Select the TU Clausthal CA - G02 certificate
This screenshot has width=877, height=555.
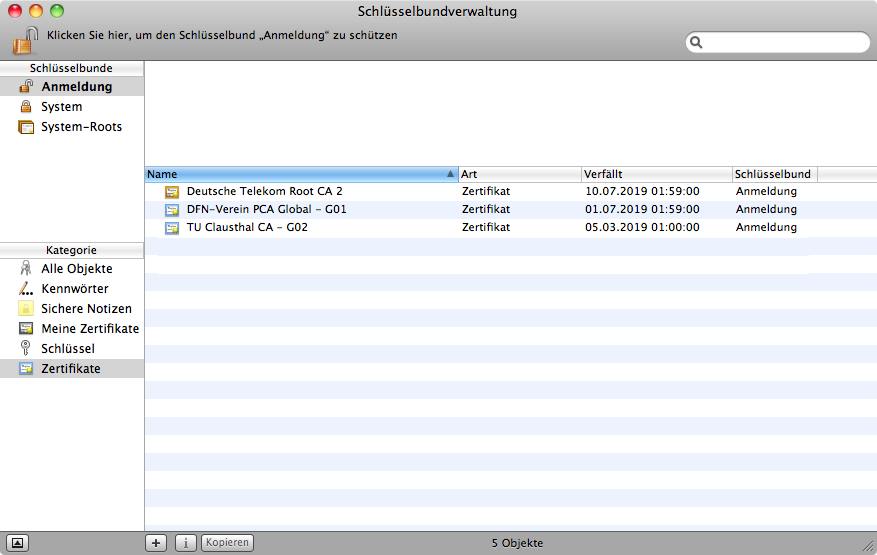pyautogui.click(x=247, y=227)
